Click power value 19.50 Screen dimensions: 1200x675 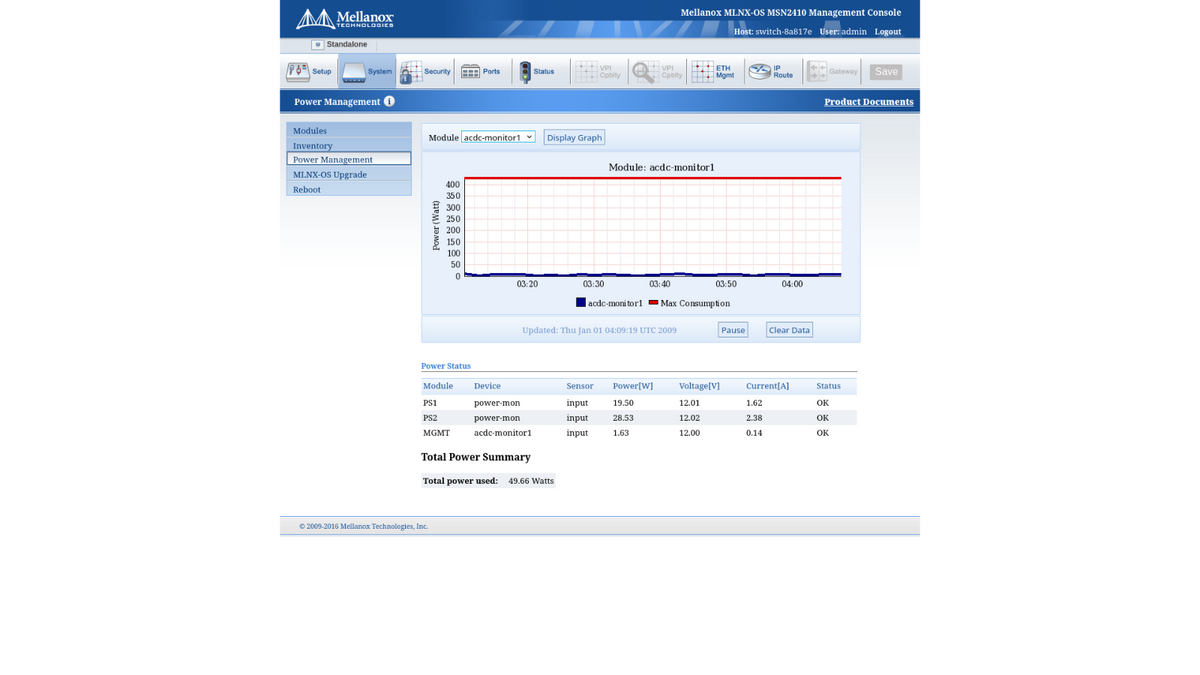point(623,403)
